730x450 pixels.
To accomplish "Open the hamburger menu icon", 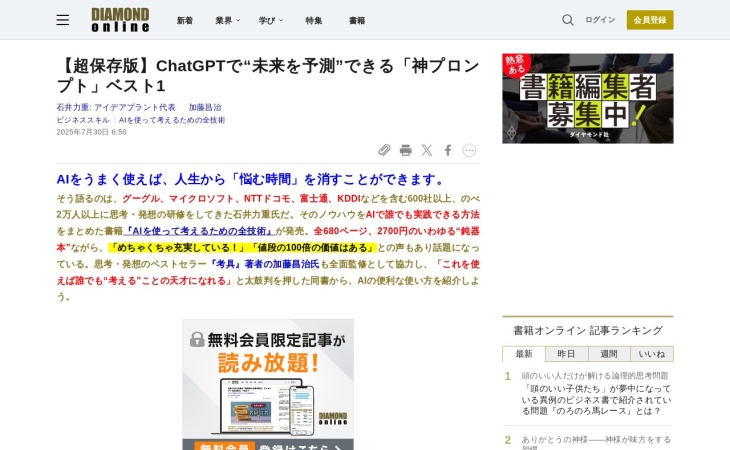I will 62,20.
